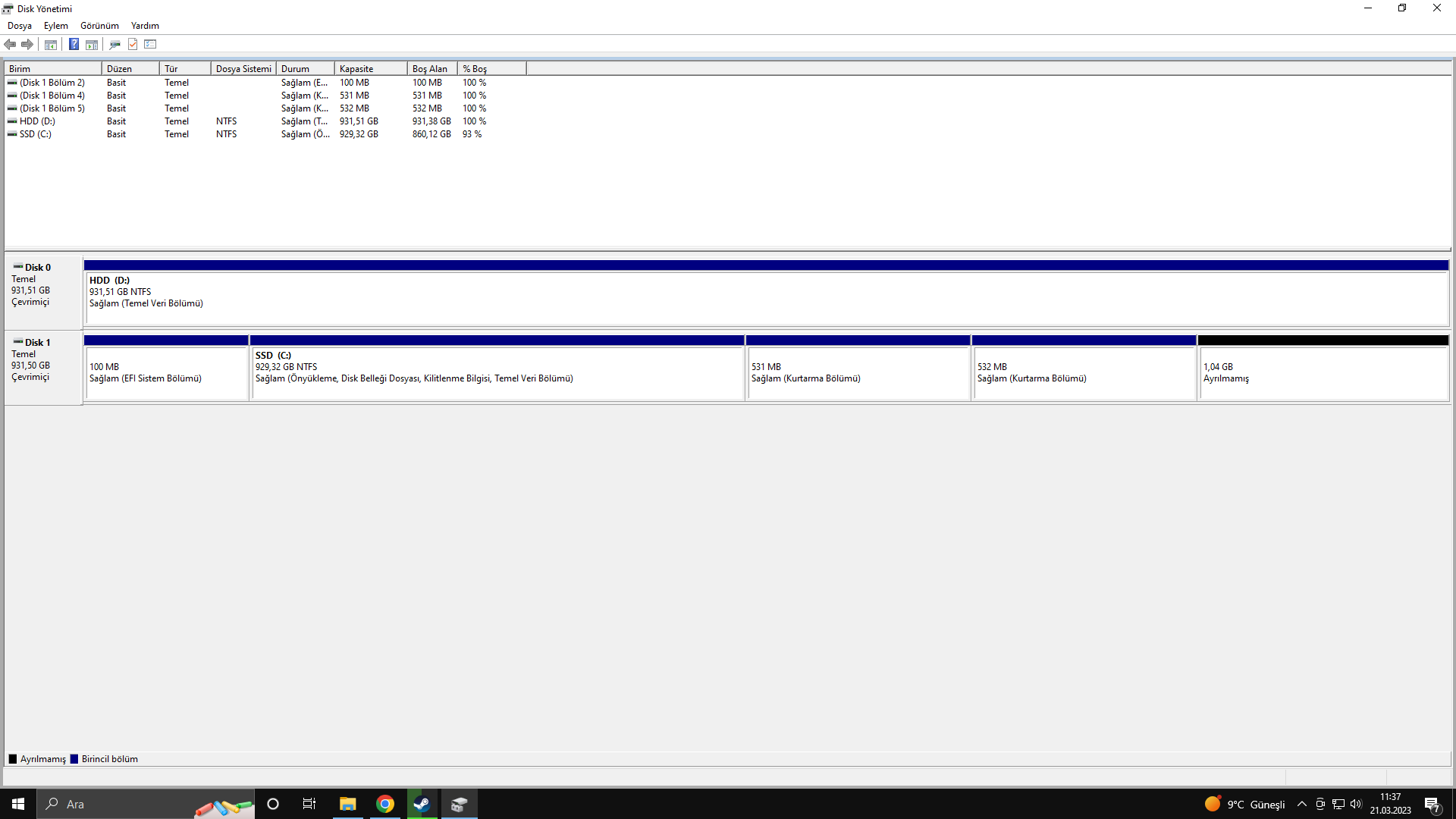Select the 1,04 GB unallocated space block
The image size is (1456, 819).
[1323, 372]
